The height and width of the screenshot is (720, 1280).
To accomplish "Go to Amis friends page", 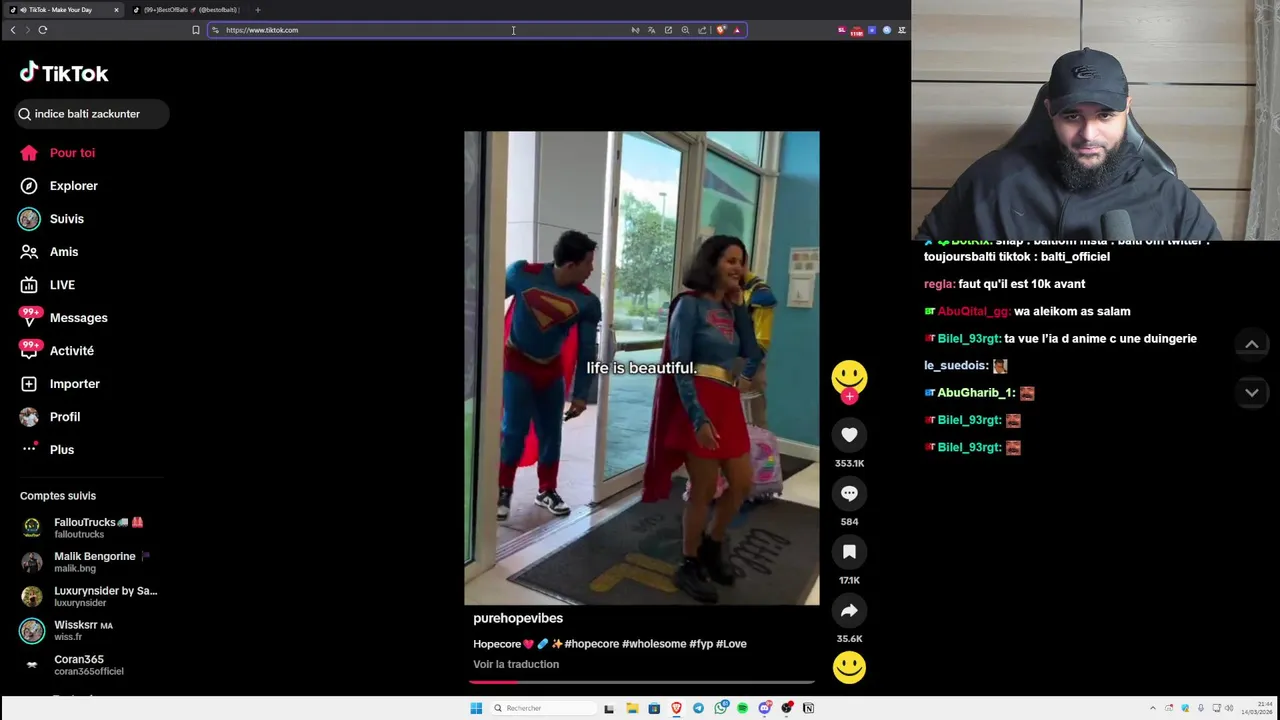I will pyautogui.click(x=49, y=252).
